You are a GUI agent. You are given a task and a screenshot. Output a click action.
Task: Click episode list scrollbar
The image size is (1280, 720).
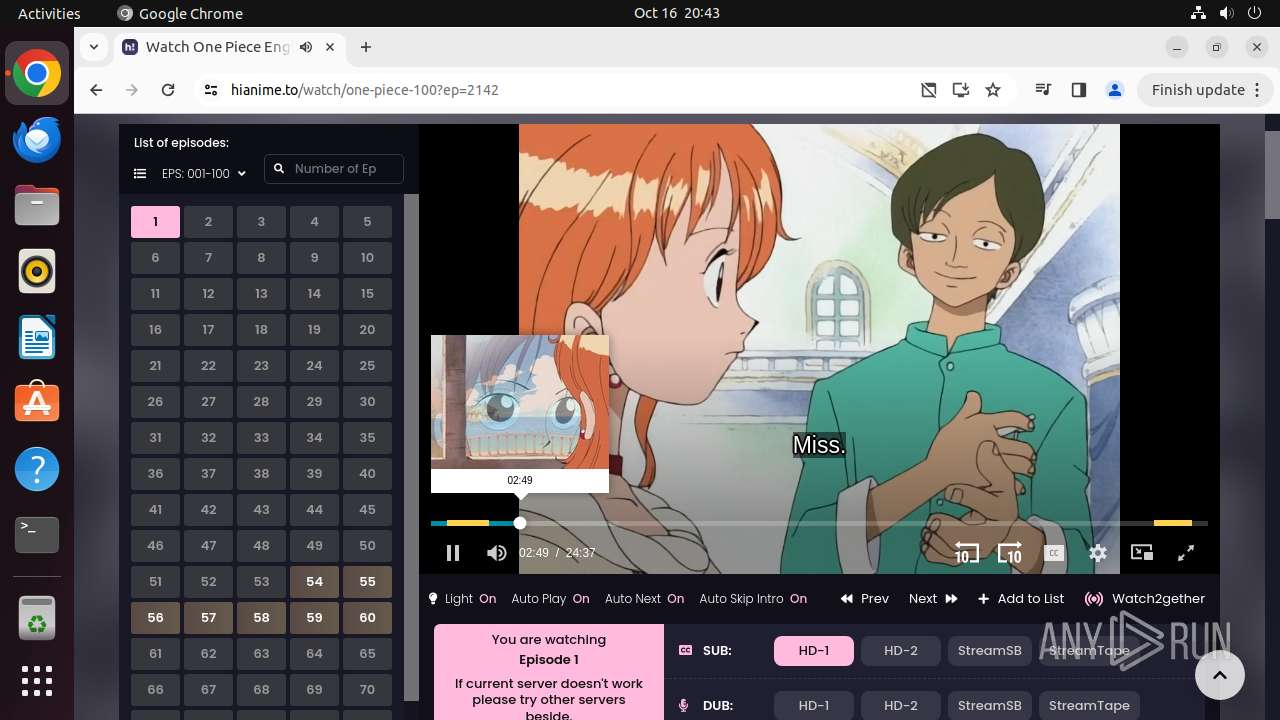coord(411,447)
